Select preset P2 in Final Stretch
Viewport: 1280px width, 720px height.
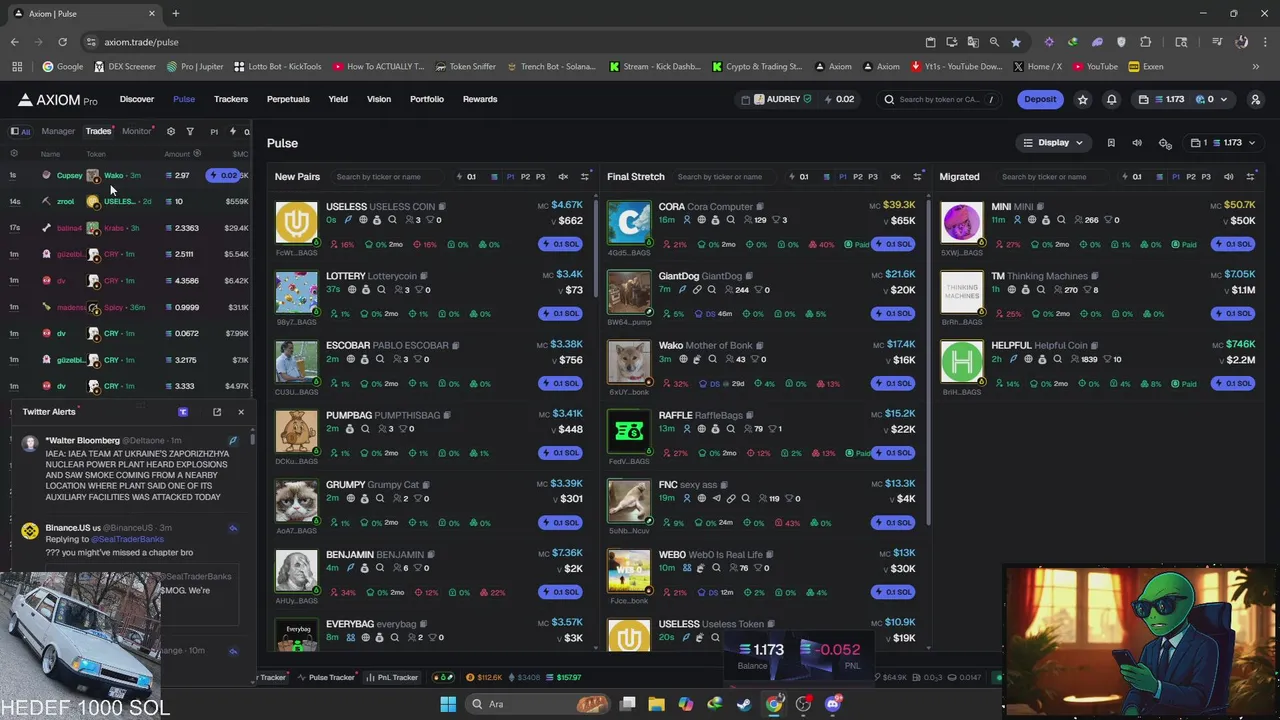857,177
